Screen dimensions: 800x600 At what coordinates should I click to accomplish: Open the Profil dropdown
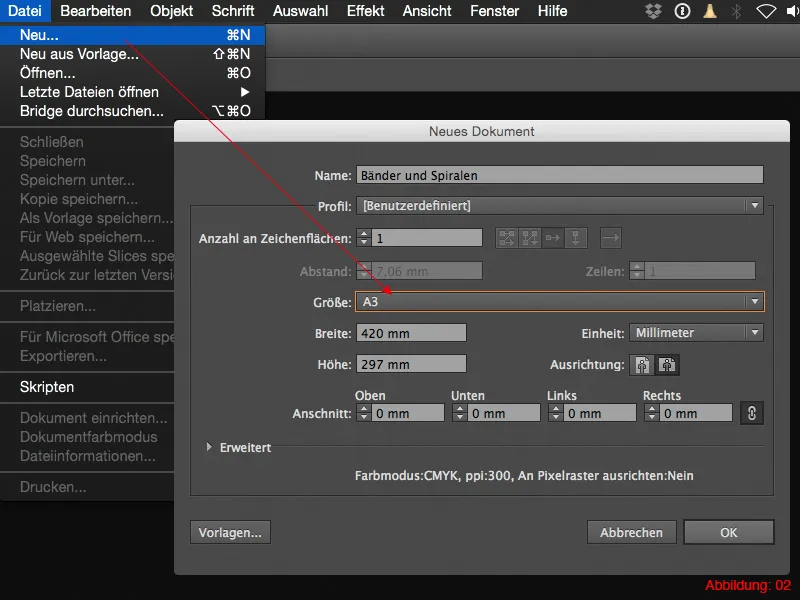pyautogui.click(x=560, y=206)
